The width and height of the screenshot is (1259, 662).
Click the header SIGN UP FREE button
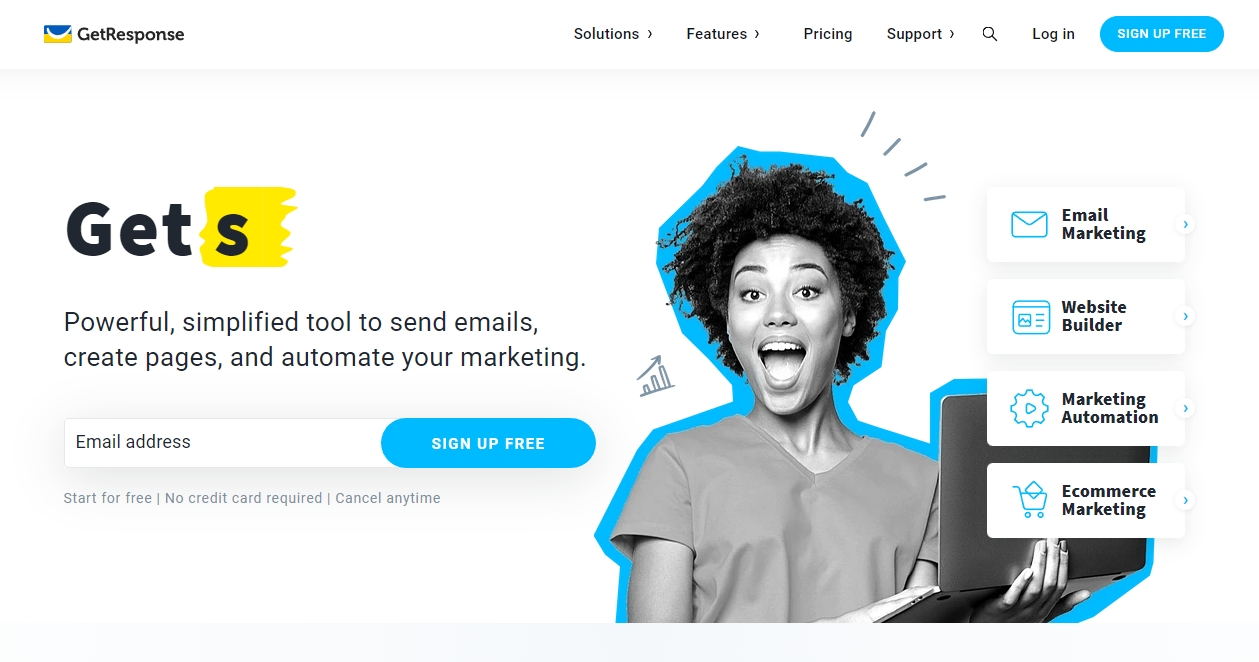coord(1162,34)
